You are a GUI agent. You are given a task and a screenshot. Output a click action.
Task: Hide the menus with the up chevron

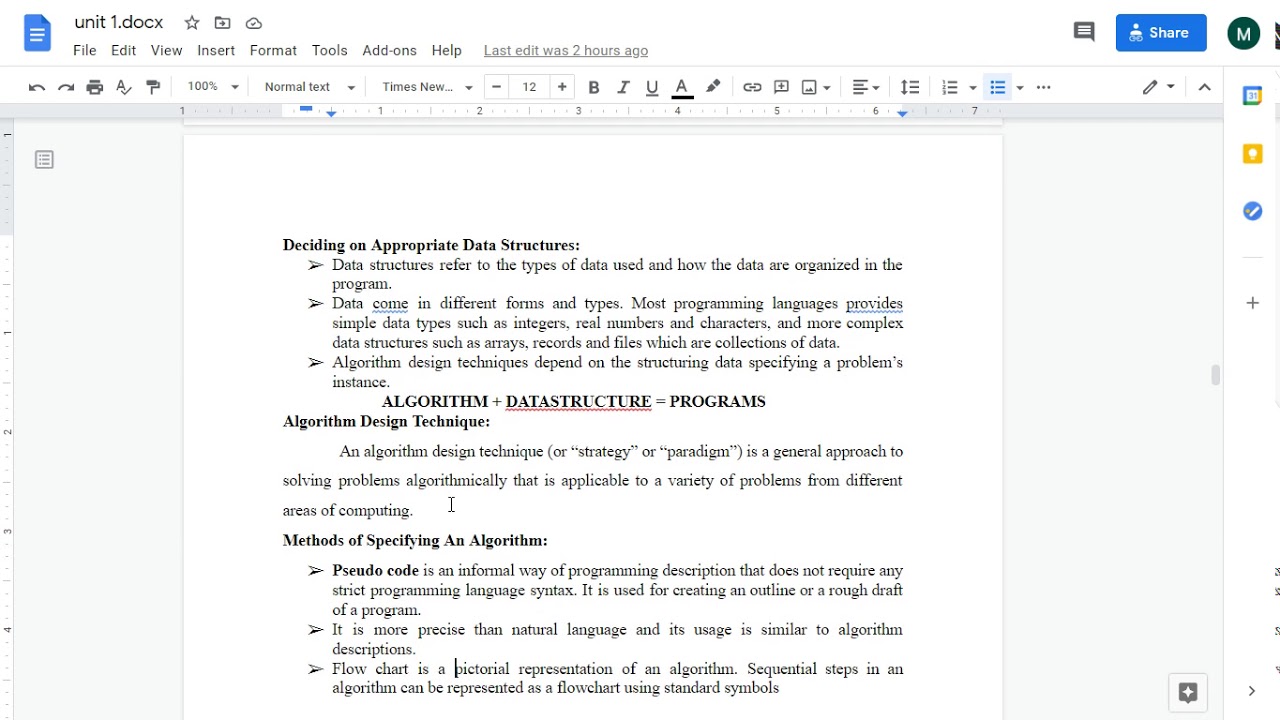click(x=1204, y=87)
